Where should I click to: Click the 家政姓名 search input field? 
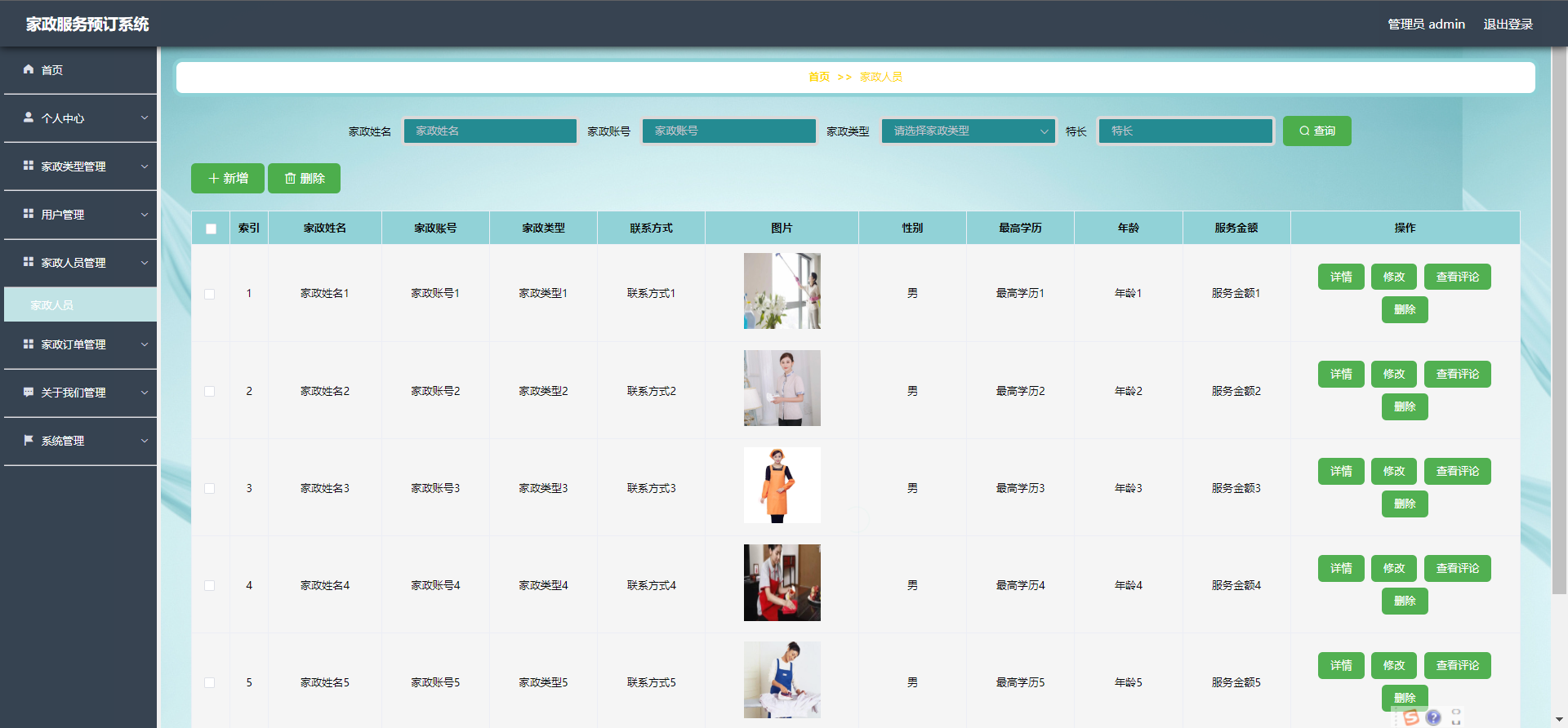490,131
